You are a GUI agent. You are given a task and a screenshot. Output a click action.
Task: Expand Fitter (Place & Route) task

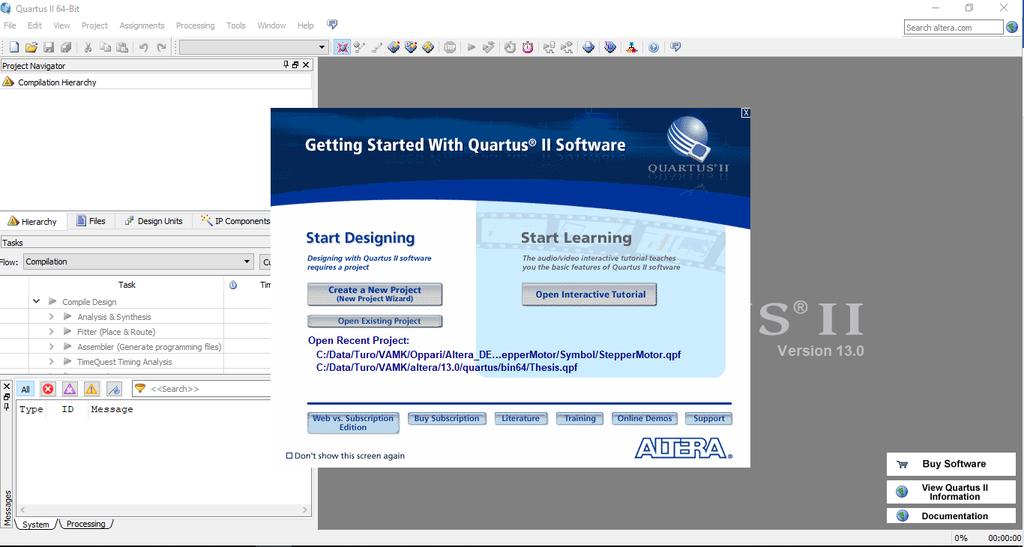pos(52,332)
